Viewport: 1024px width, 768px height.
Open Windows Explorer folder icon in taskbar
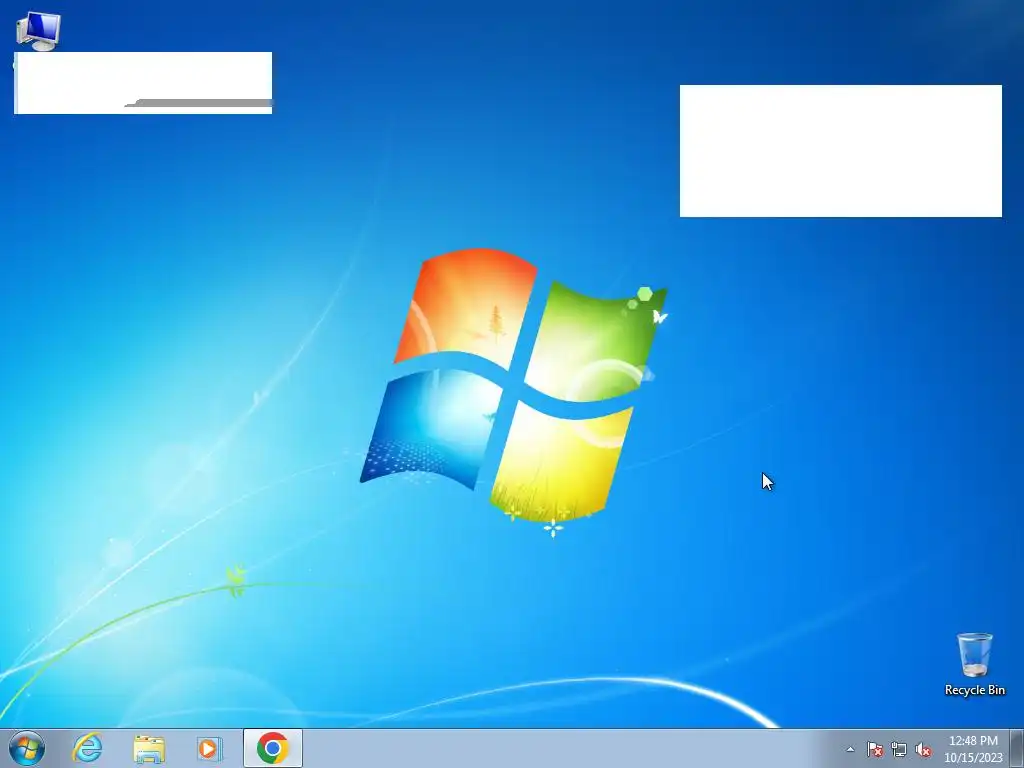[x=149, y=748]
